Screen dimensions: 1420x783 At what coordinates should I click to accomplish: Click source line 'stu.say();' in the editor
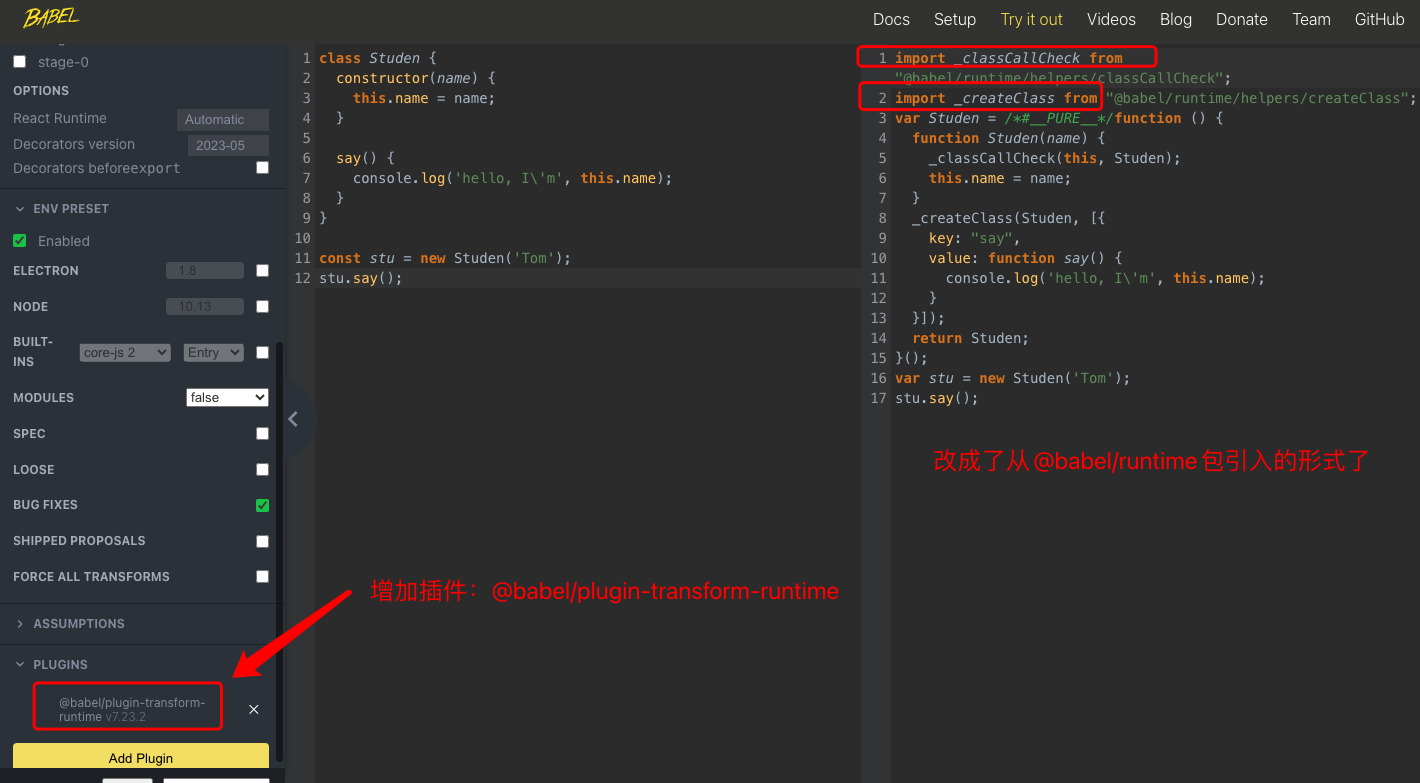361,278
